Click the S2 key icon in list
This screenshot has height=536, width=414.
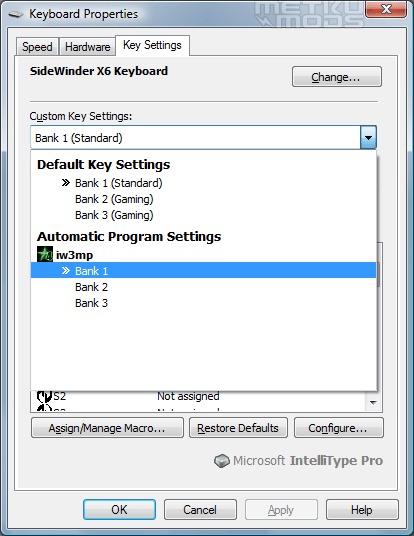pos(44,396)
